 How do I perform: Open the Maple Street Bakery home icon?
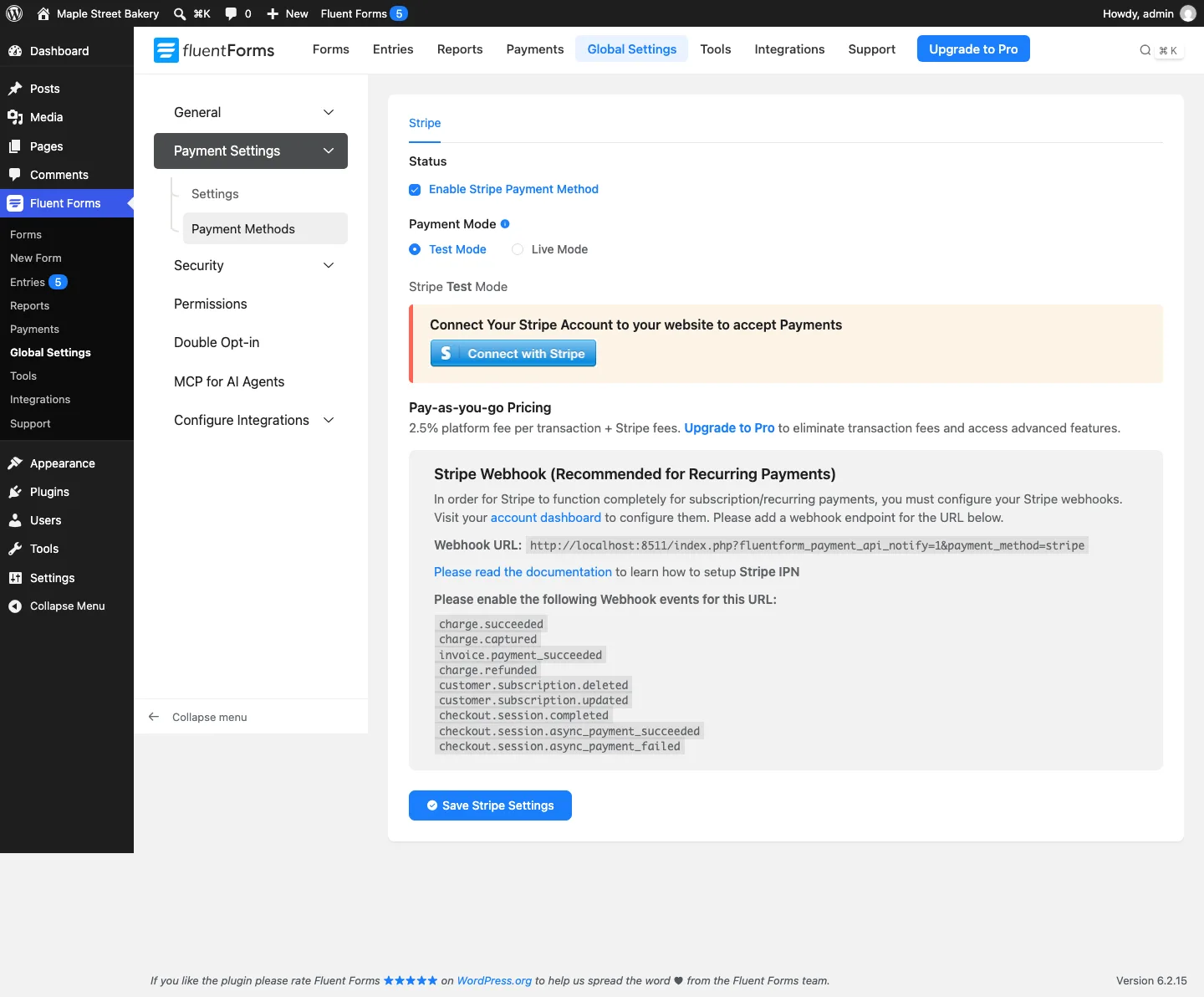[x=43, y=13]
